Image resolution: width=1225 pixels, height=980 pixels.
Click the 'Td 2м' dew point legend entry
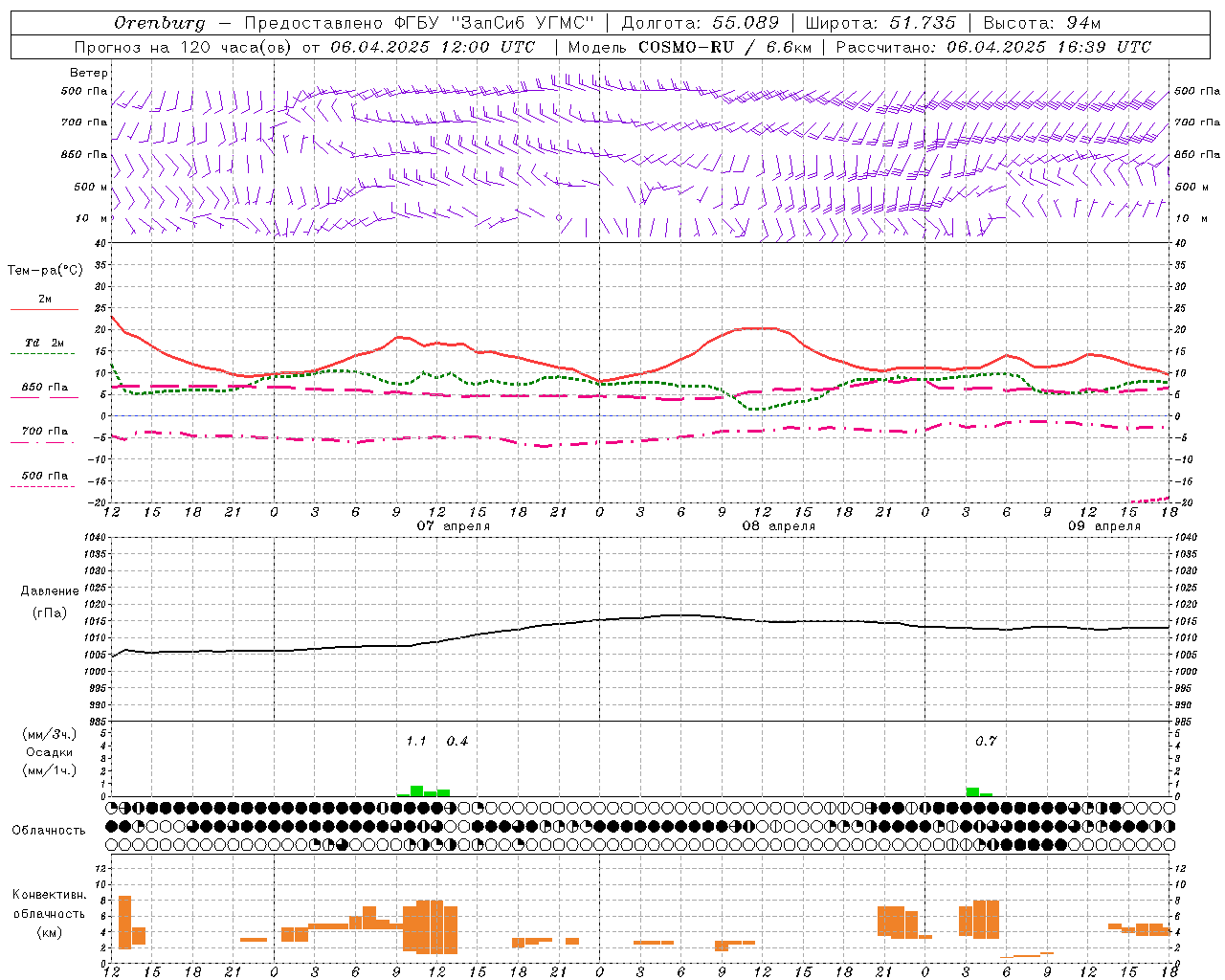(45, 343)
